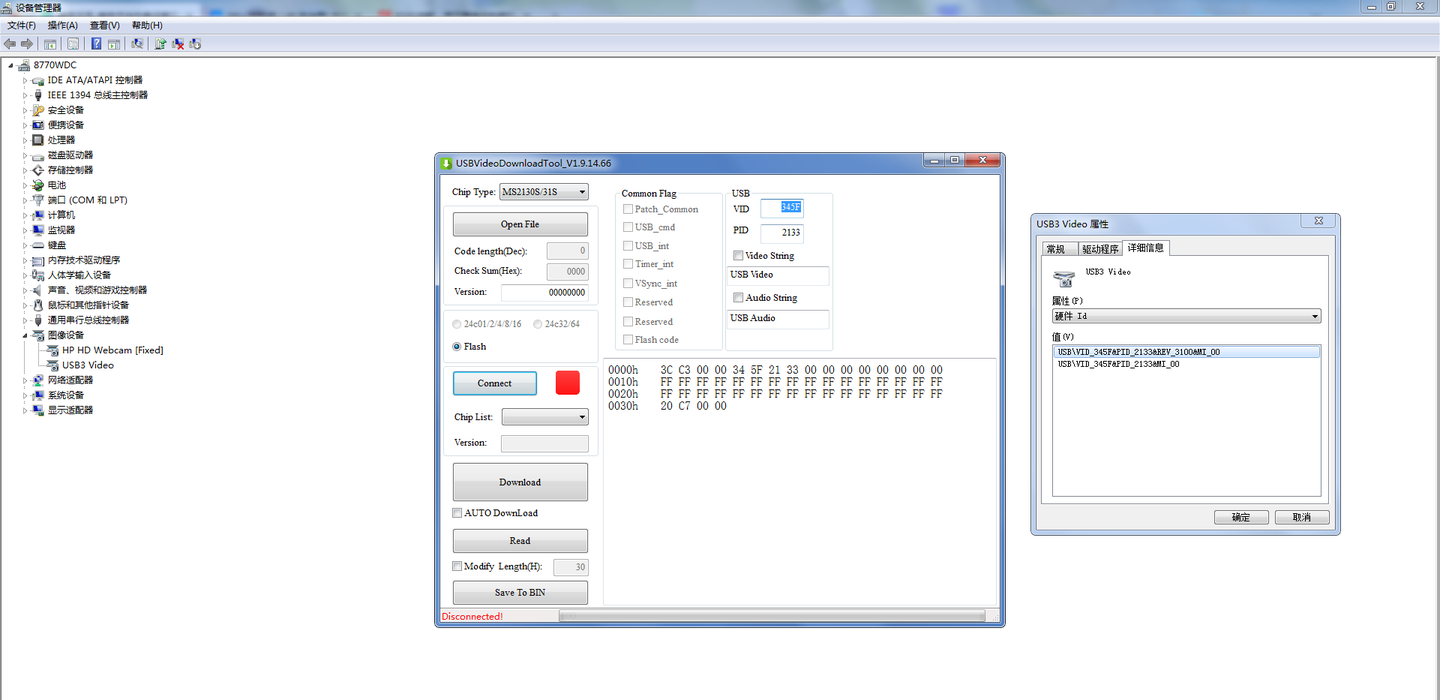Open the blue question-mark Help toolbar icon
The image size is (1440, 700).
(x=96, y=44)
